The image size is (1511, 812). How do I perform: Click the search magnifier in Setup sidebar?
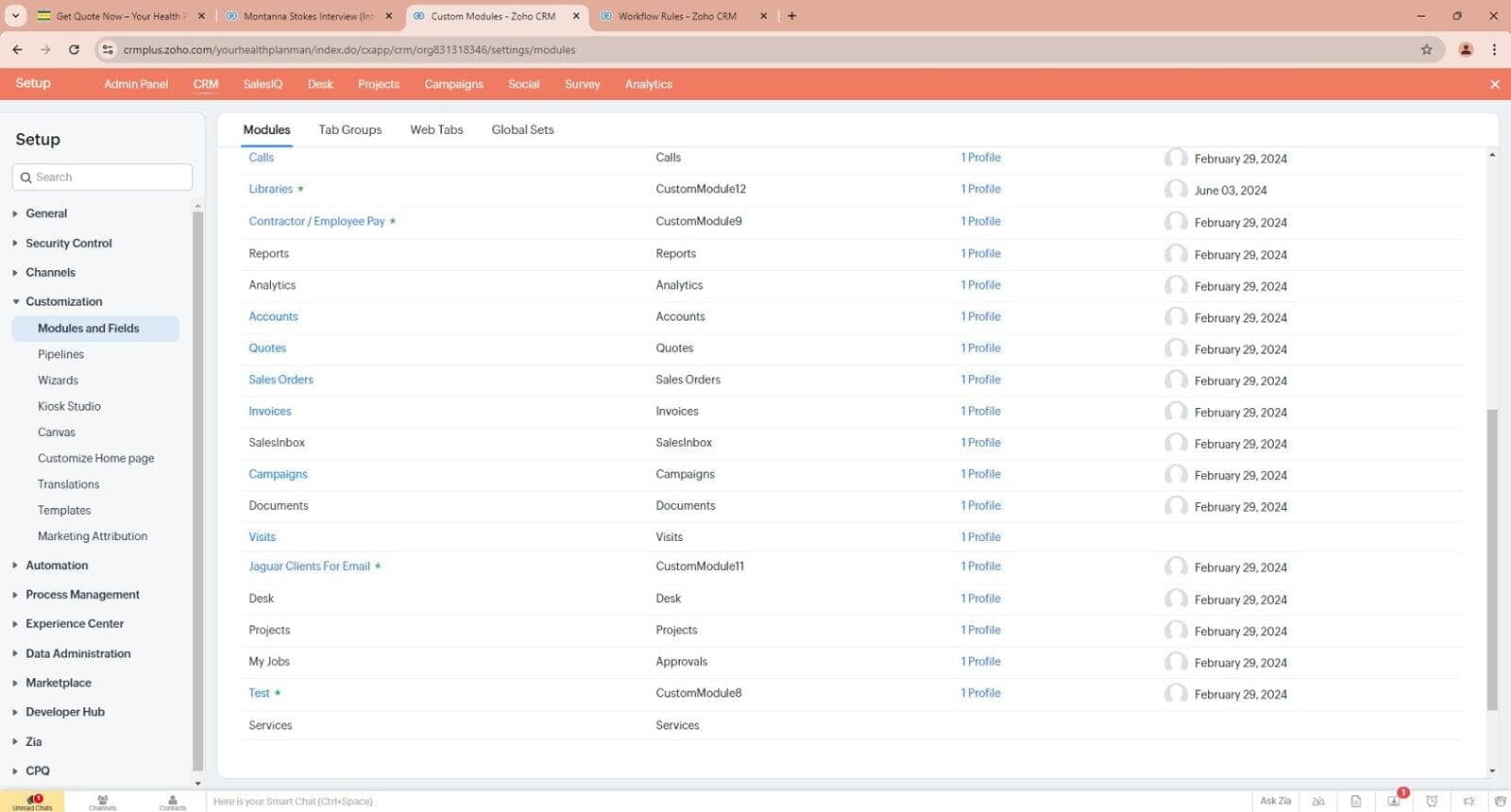(25, 178)
